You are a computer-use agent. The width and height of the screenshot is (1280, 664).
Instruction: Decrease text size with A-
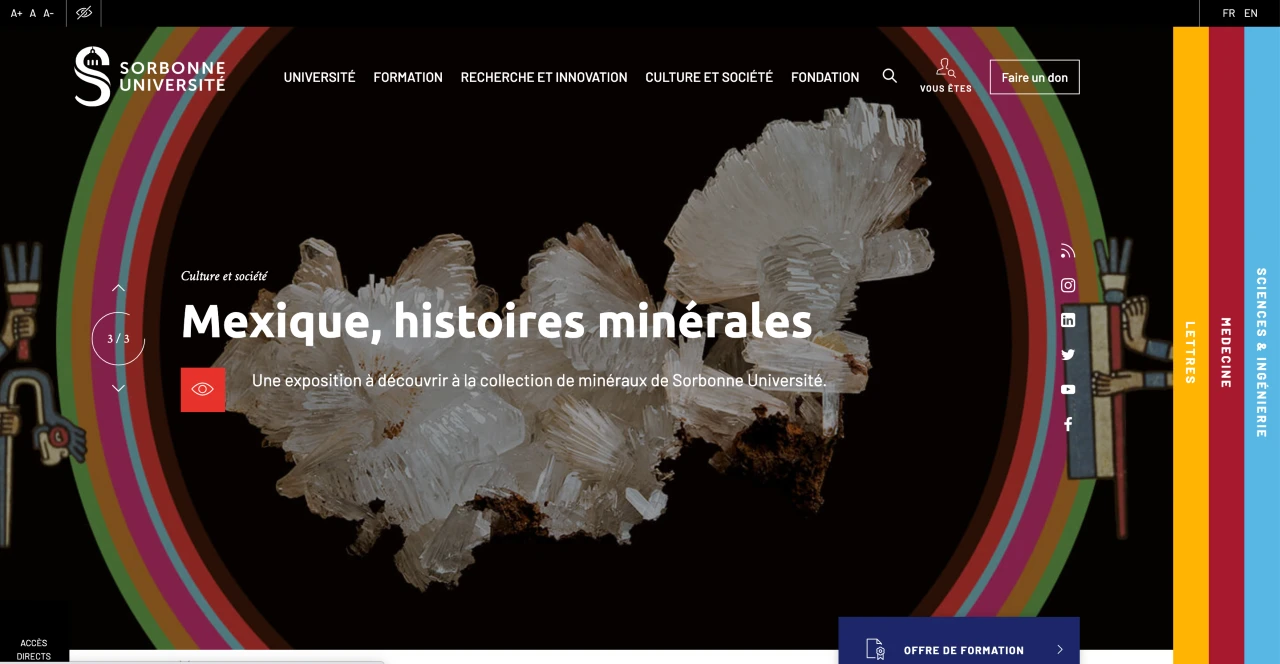tap(48, 13)
